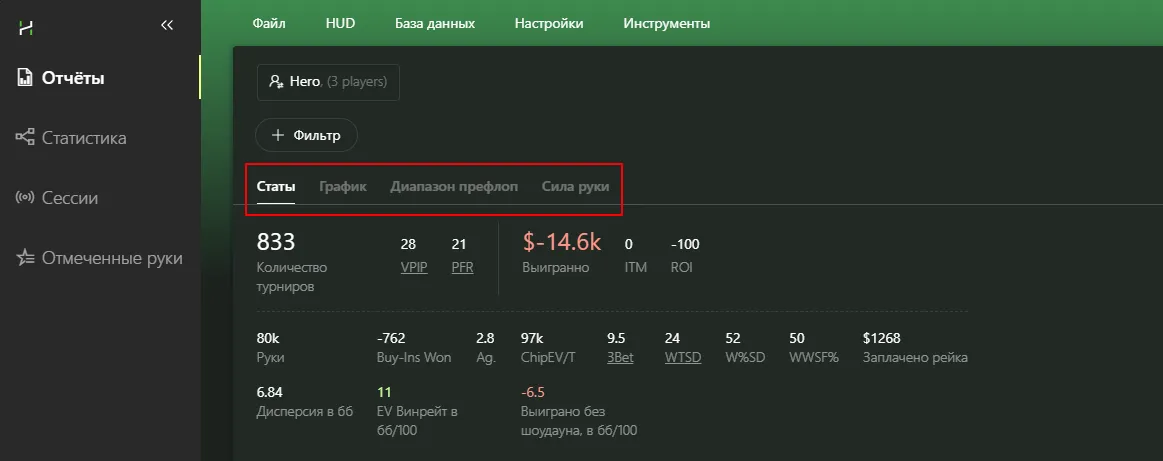Select the Сила руки tab

click(x=575, y=187)
